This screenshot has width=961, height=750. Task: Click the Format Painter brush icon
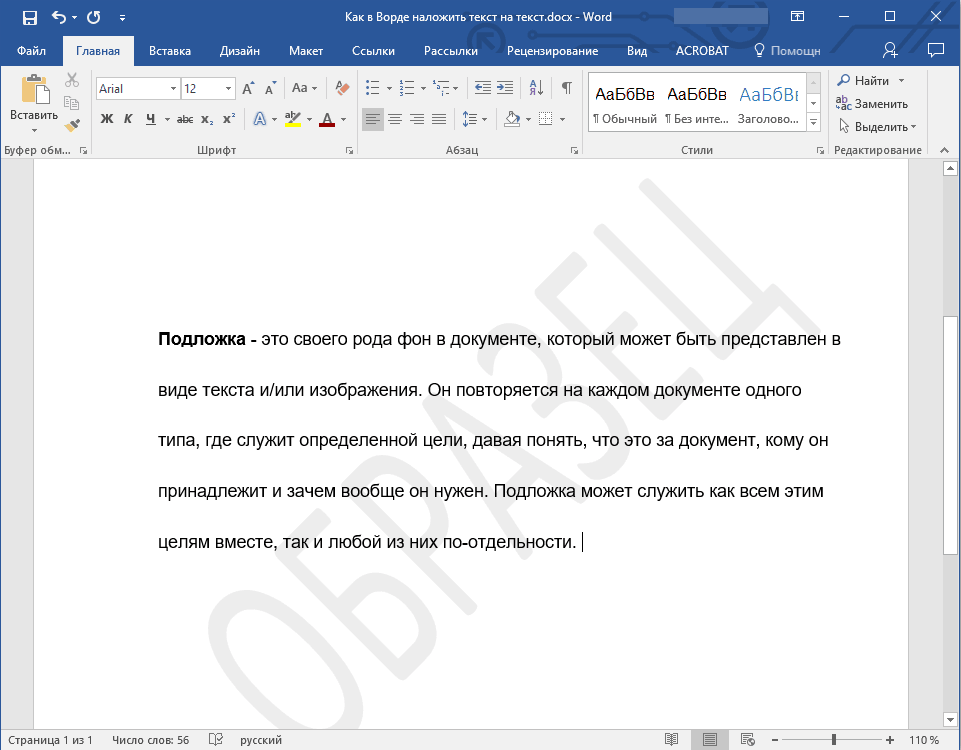(72, 125)
